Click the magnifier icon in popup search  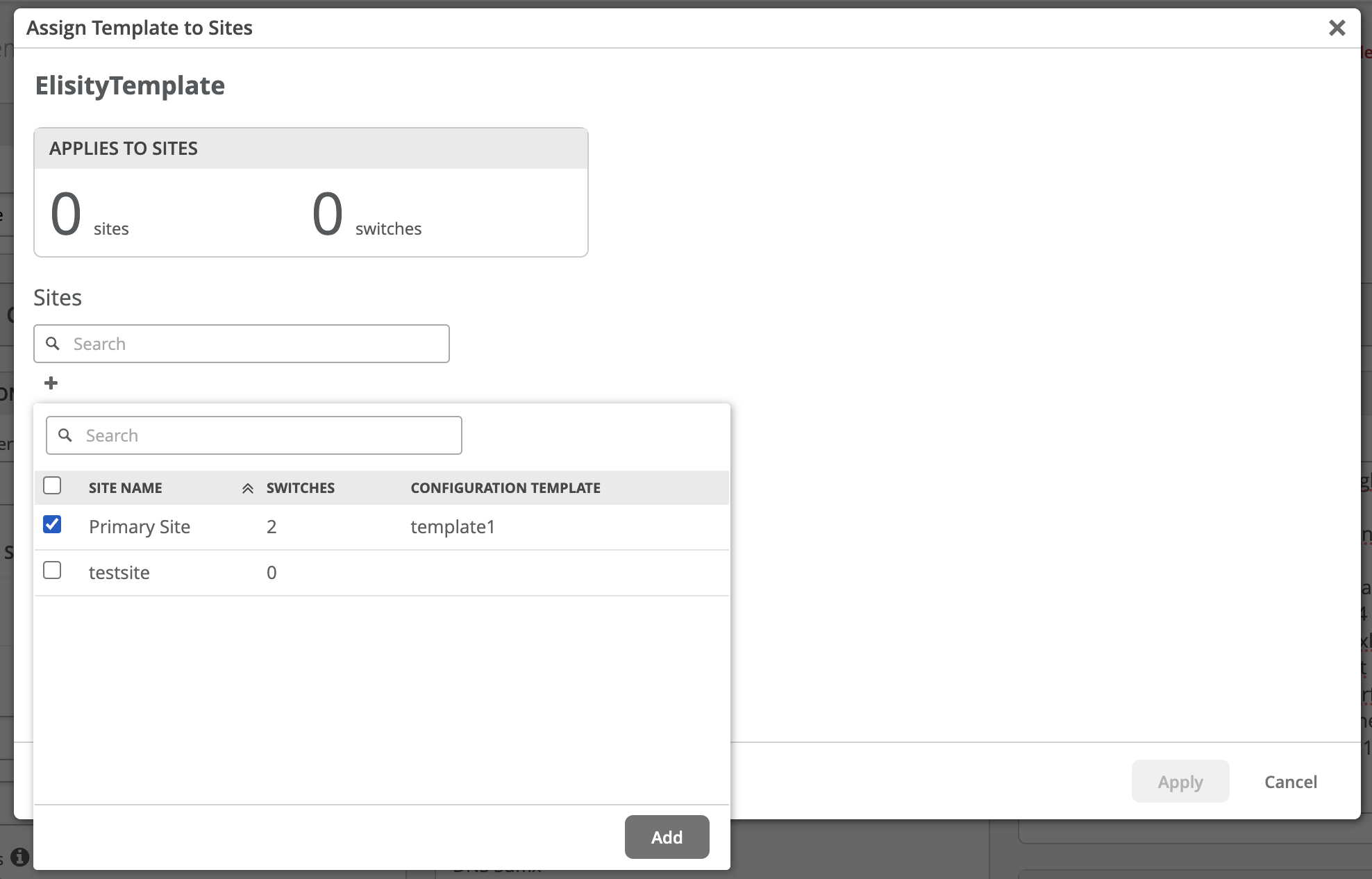(x=65, y=435)
